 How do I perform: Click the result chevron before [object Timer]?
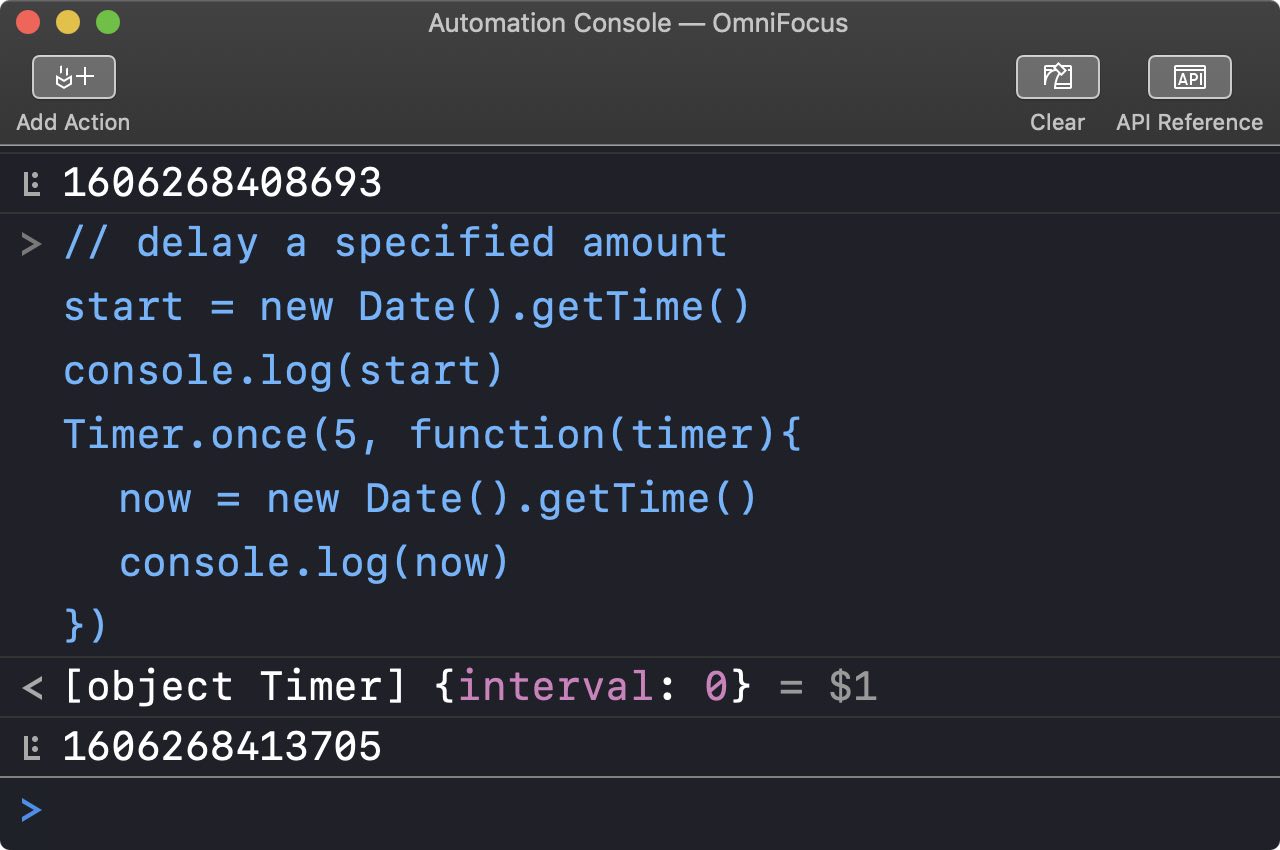pyautogui.click(x=32, y=687)
